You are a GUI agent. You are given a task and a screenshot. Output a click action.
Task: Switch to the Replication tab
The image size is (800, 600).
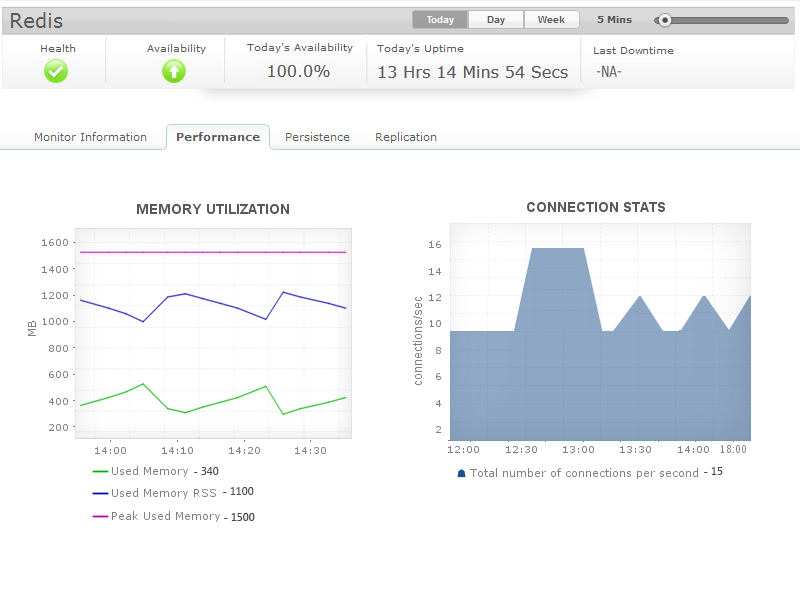click(406, 137)
